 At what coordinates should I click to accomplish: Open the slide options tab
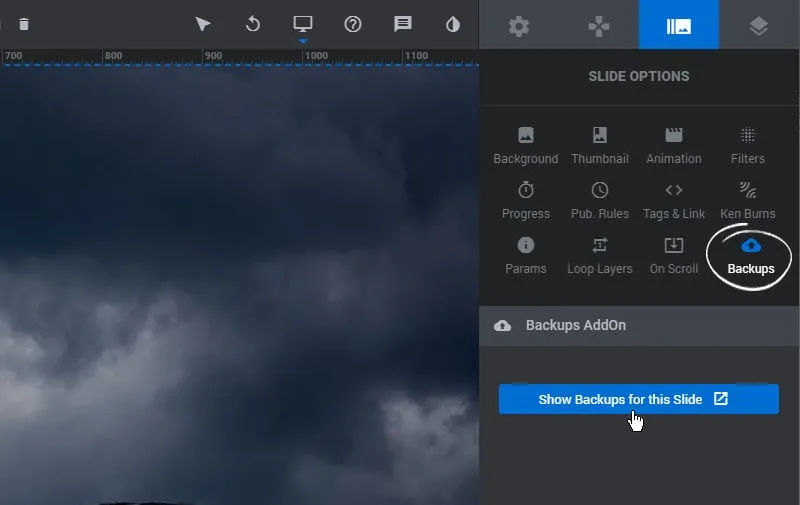point(679,26)
